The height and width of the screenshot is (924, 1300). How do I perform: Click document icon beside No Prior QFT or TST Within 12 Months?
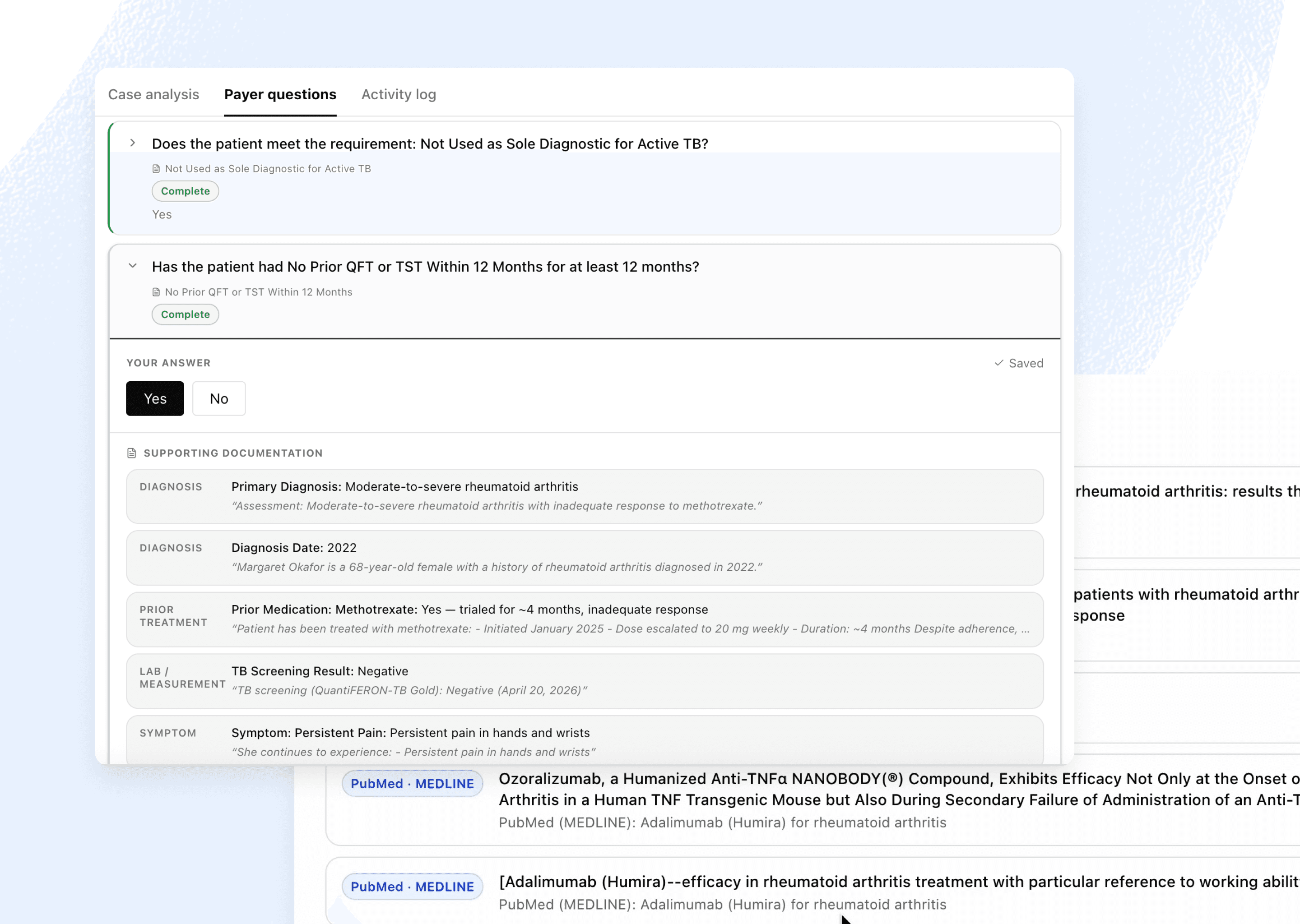pyautogui.click(x=156, y=292)
